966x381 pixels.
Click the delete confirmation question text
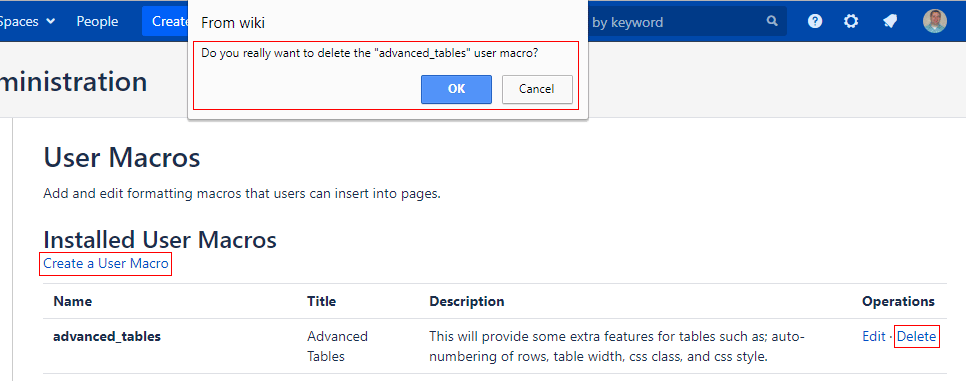pyautogui.click(x=370, y=54)
